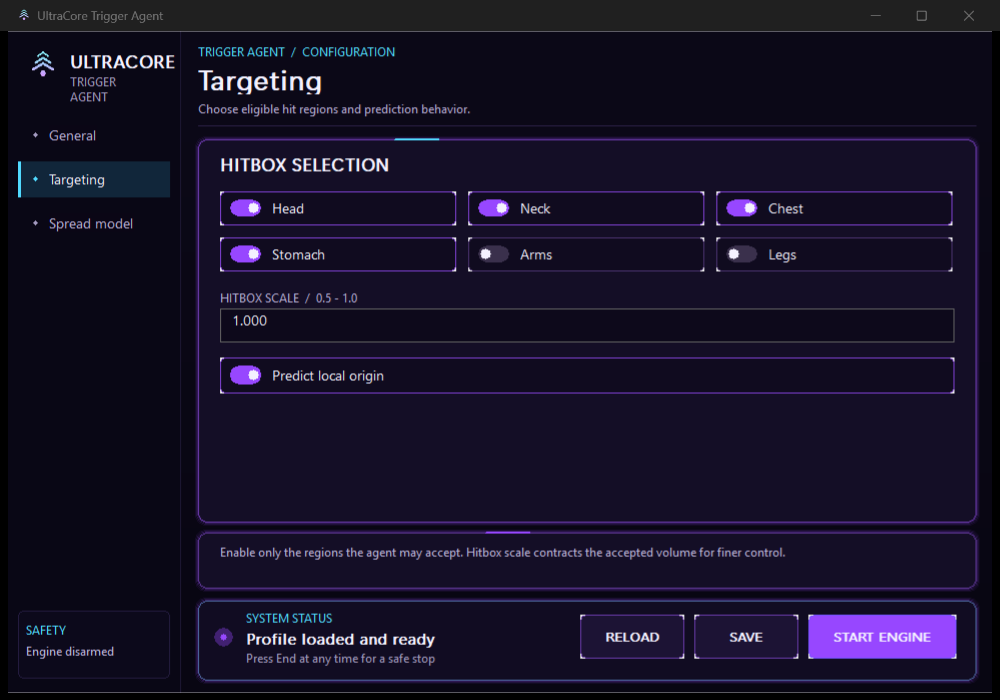1000x700 pixels.
Task: Click the SYSTEM STATUS label
Action: pos(289,618)
